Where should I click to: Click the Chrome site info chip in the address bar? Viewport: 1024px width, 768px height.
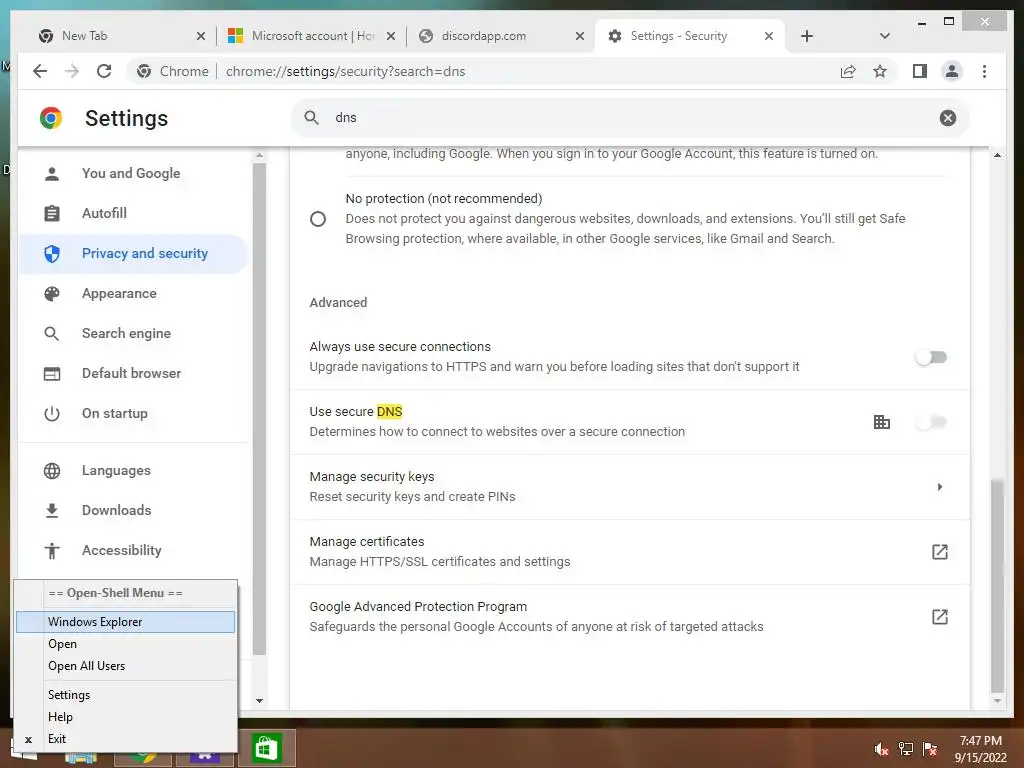coord(172,71)
